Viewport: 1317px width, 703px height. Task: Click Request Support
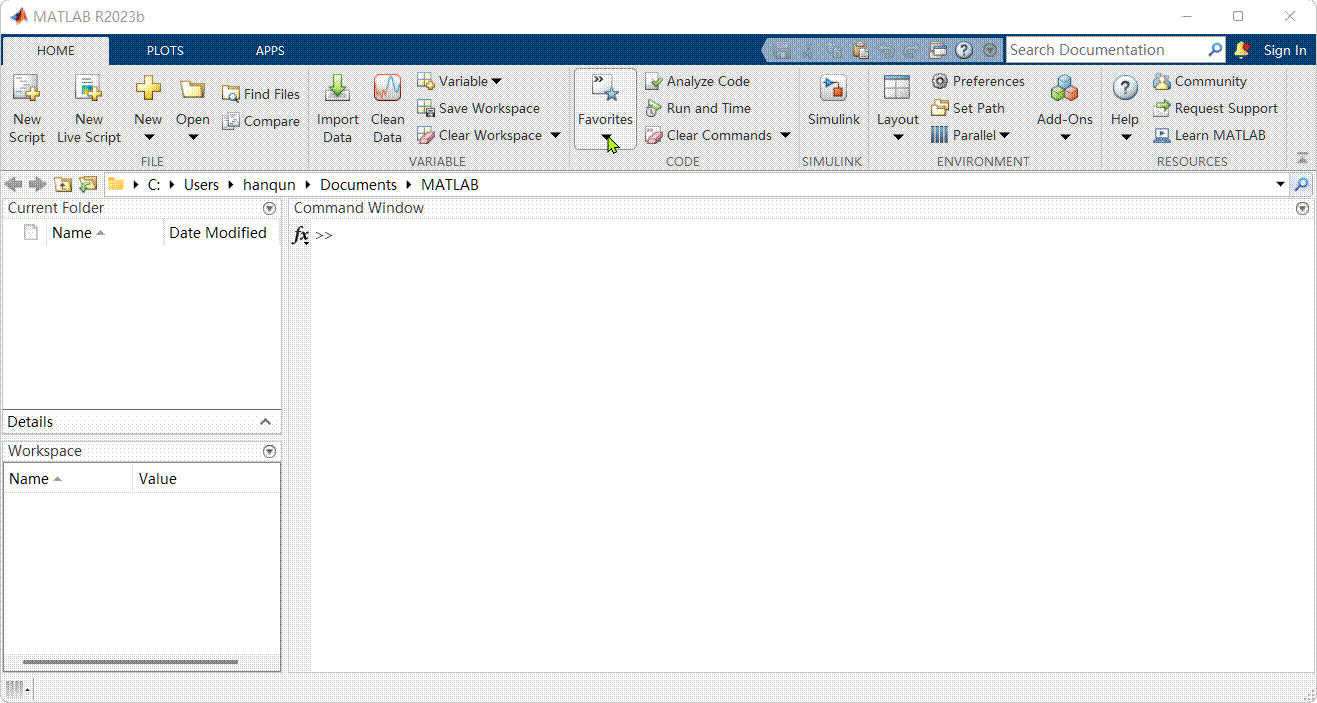[x=1215, y=108]
